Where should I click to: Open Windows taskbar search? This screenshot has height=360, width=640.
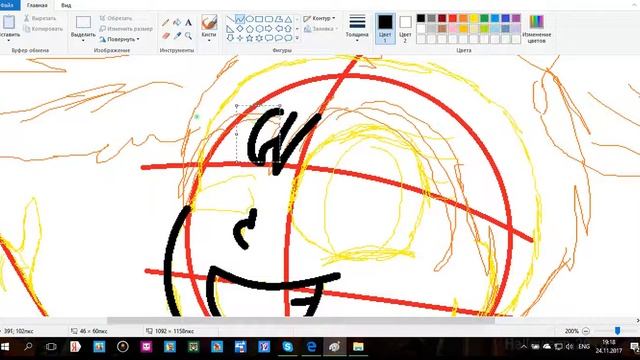point(28,347)
